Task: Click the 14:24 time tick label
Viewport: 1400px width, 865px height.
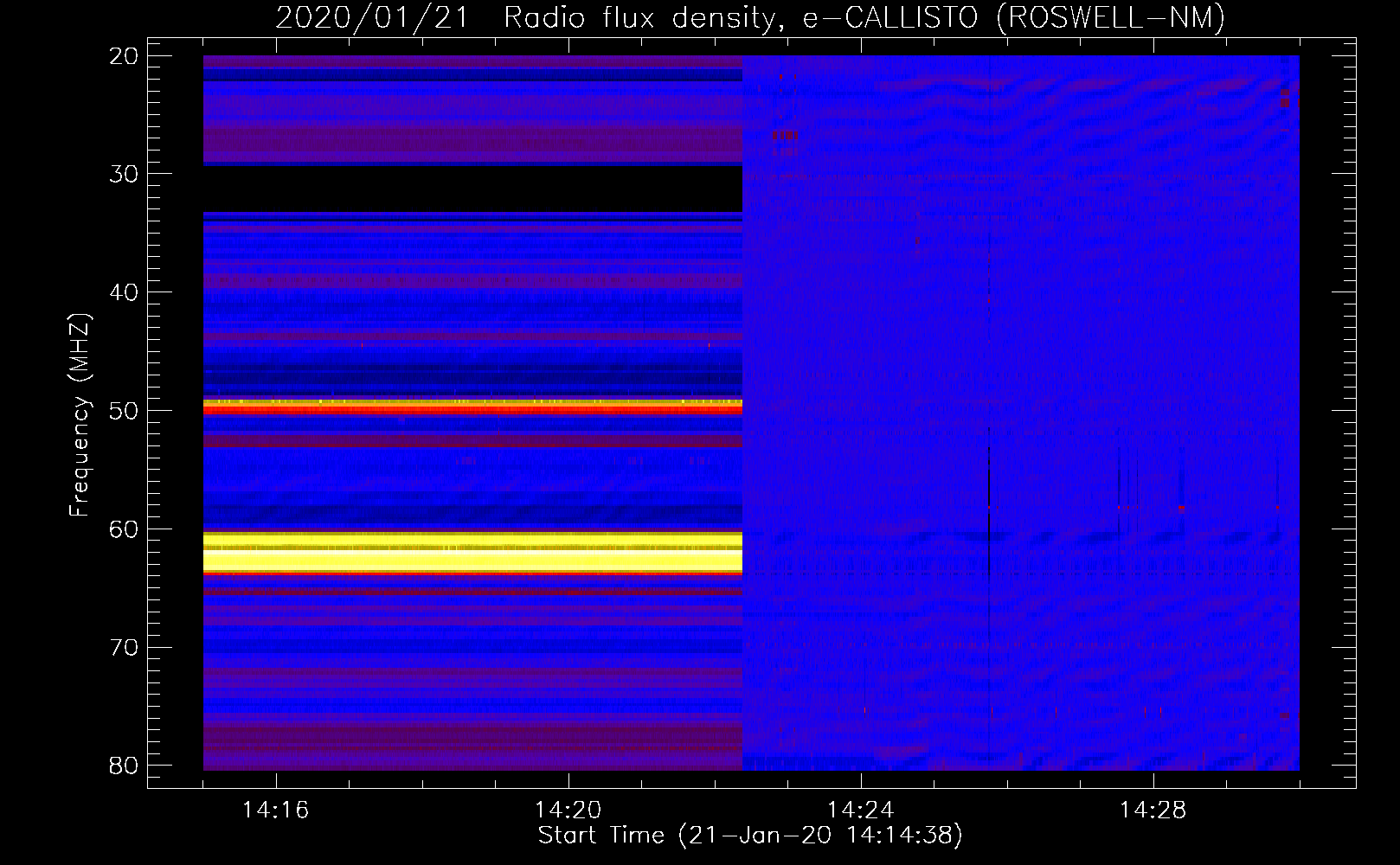Action: [x=861, y=811]
